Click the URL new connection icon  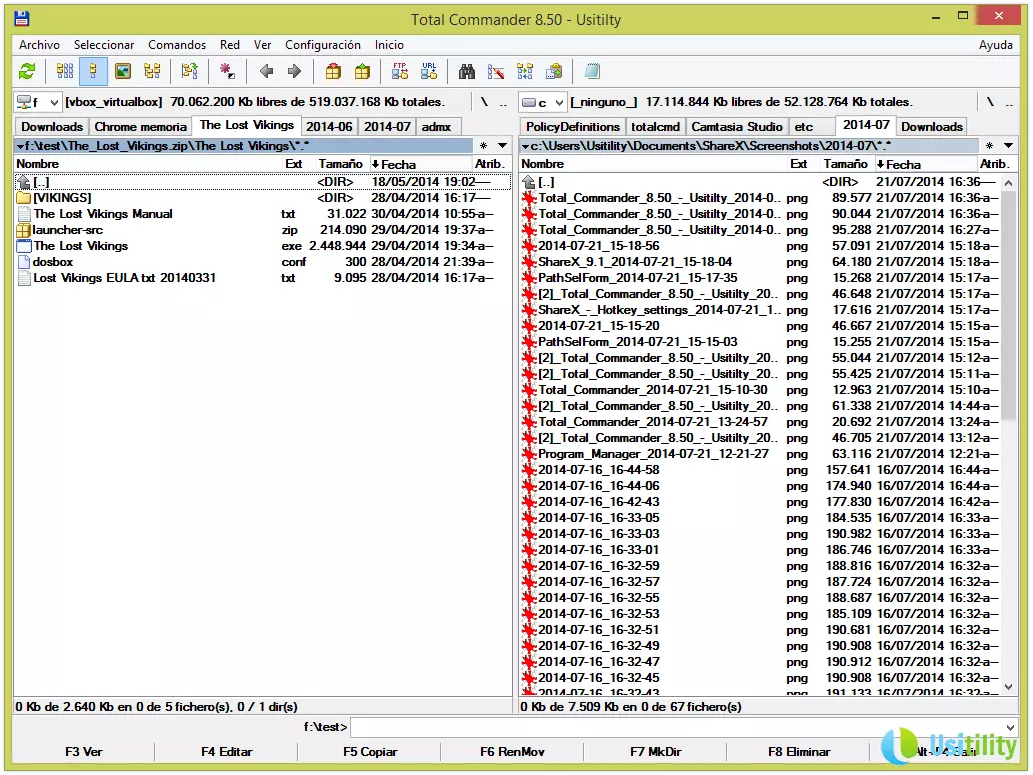point(429,71)
